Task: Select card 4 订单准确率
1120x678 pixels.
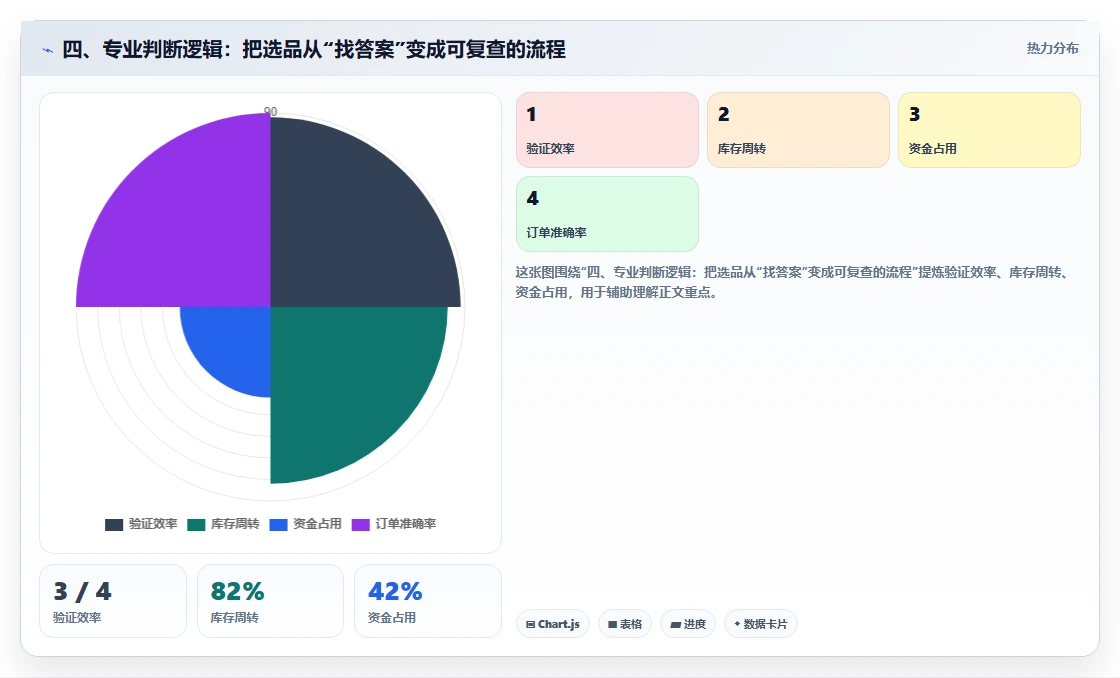Action: (x=607, y=214)
